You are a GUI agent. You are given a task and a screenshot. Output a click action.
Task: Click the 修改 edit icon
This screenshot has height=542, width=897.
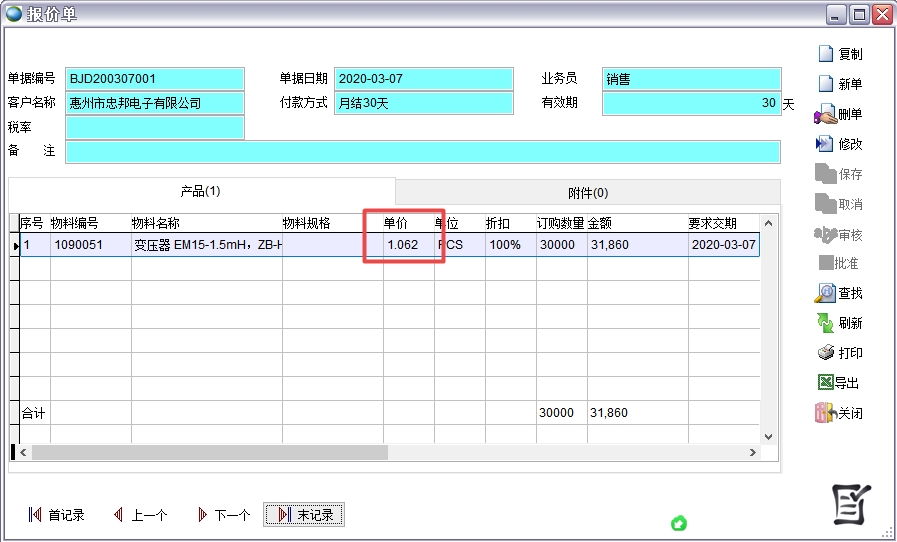(x=826, y=144)
